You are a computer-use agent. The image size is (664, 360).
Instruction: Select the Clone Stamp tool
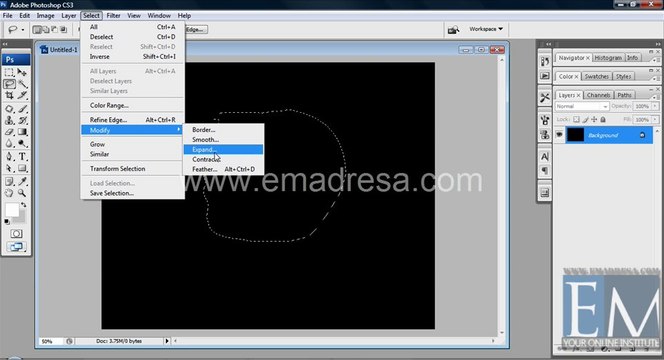click(9, 121)
